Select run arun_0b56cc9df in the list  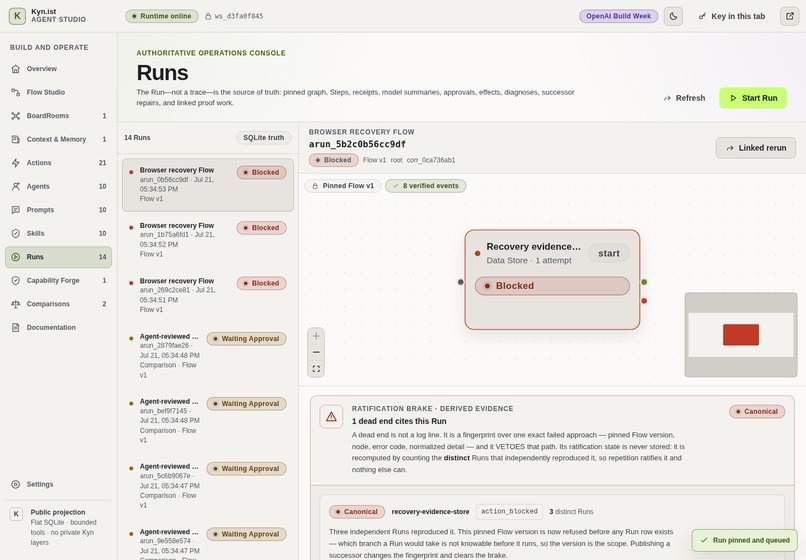click(x=208, y=185)
